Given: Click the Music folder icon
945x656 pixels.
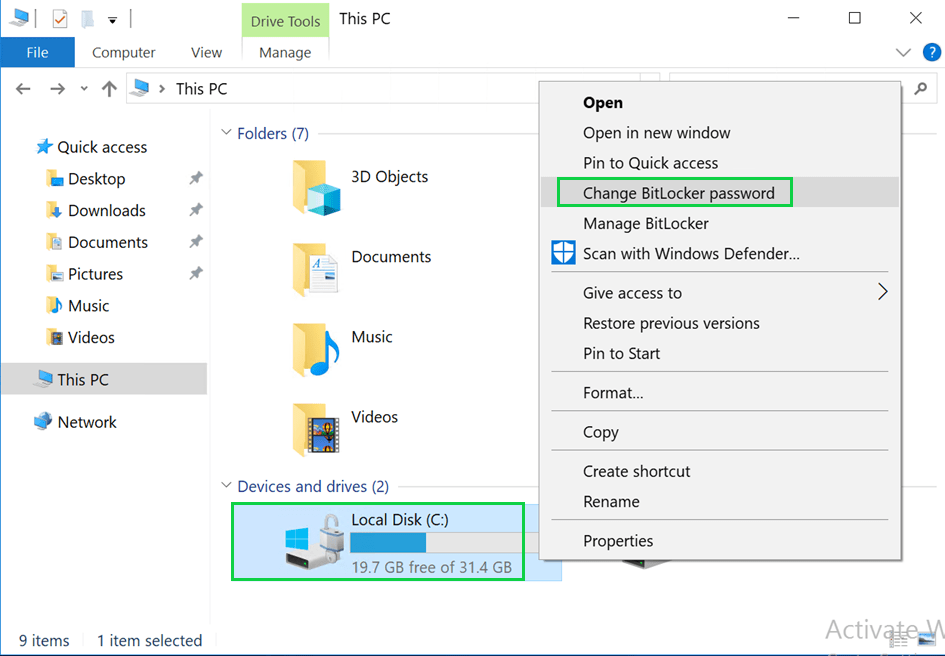Looking at the screenshot, I should (x=316, y=347).
